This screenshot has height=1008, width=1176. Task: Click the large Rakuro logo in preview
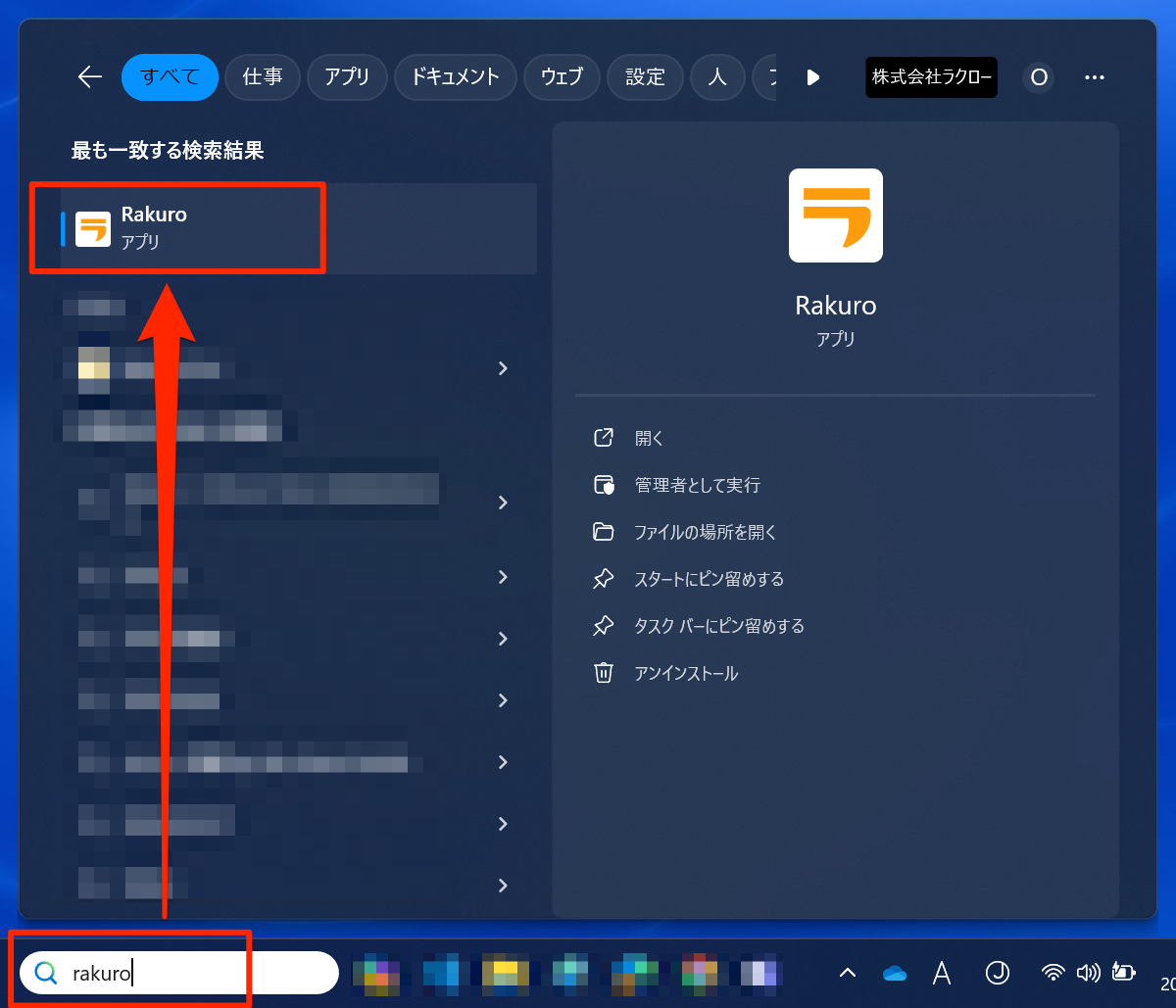point(836,216)
